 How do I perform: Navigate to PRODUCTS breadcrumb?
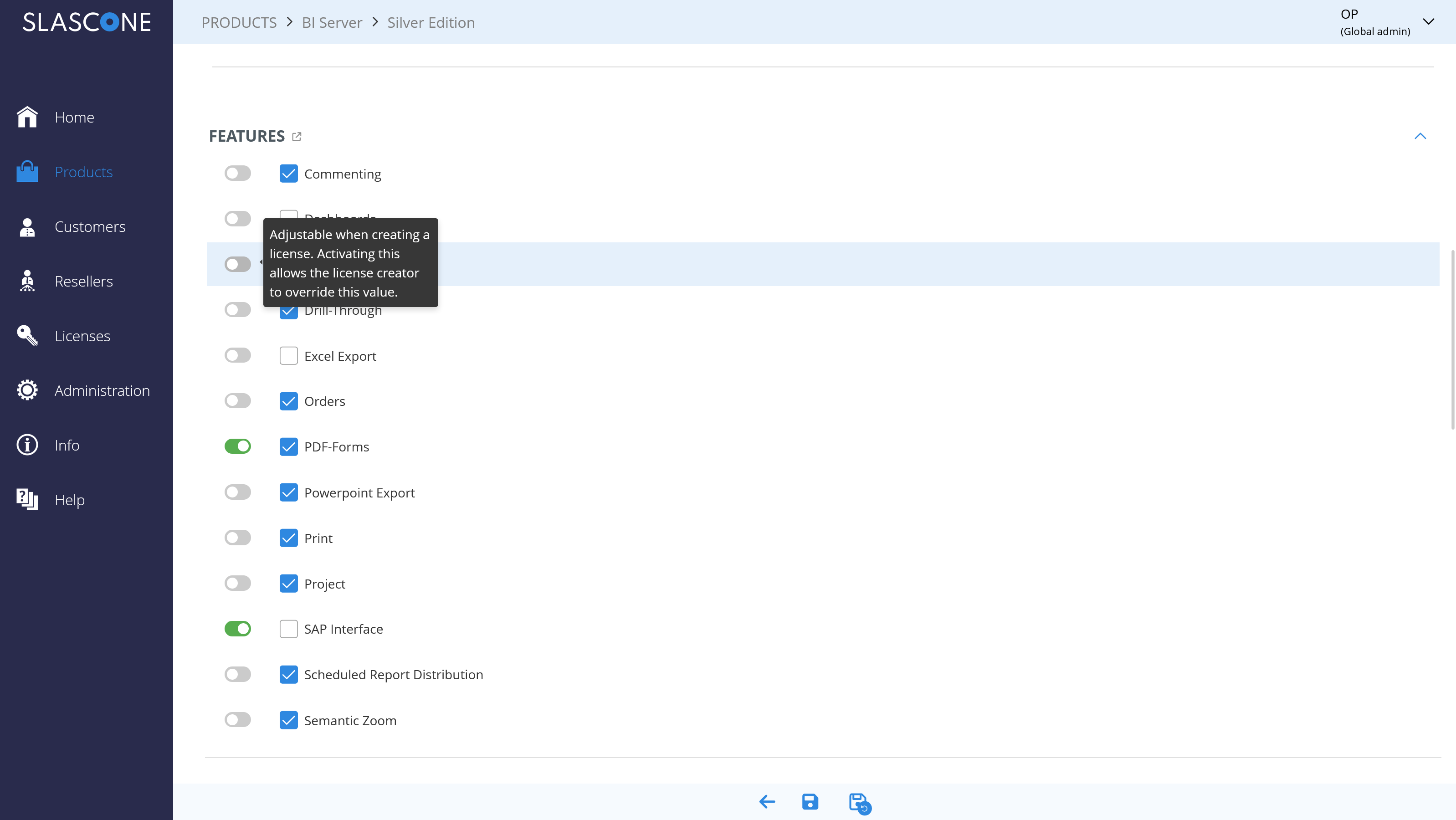pyautogui.click(x=239, y=23)
